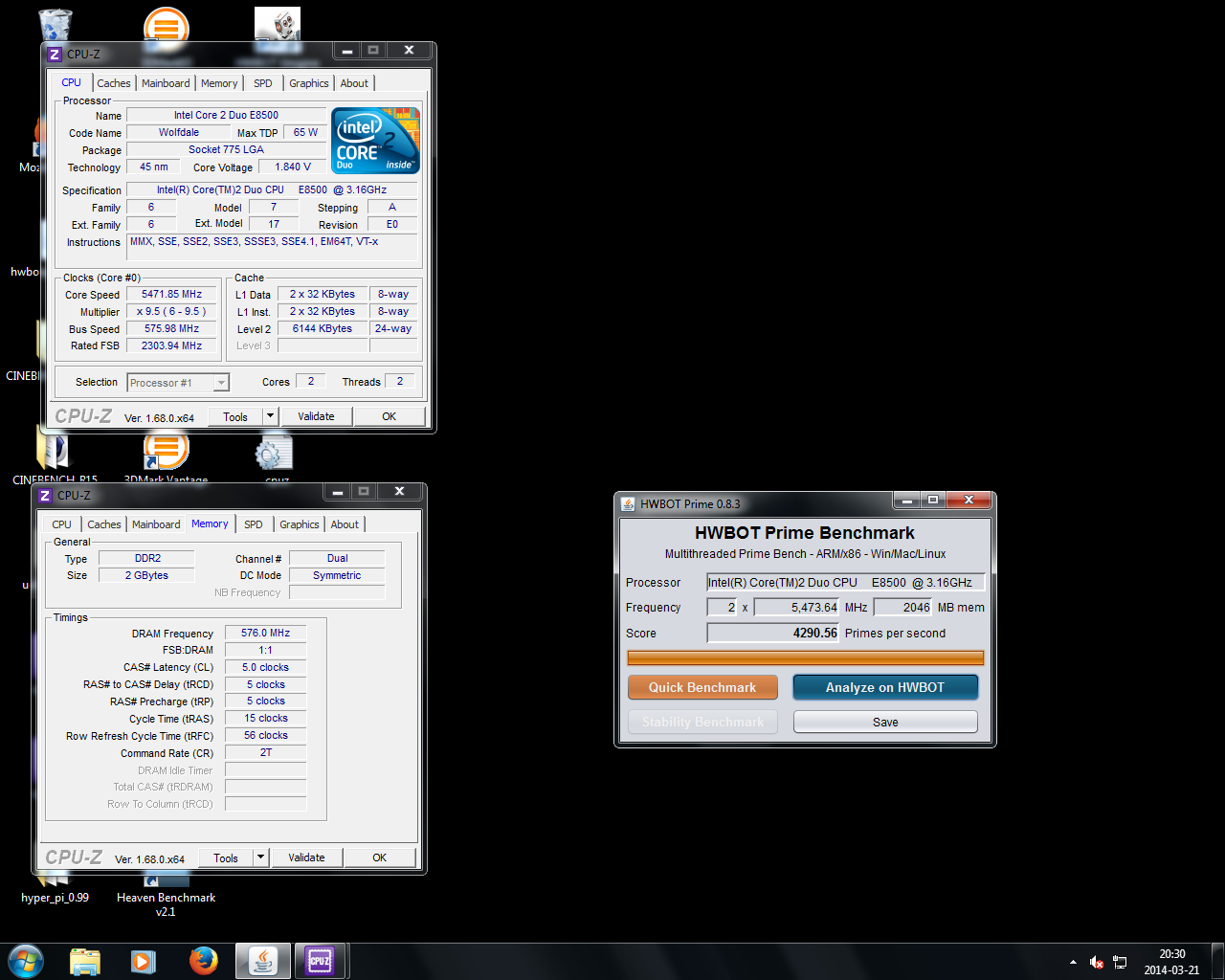Click Rated FSB value 2303.94 MHz
Viewport: 1225px width, 980px height.
(172, 345)
